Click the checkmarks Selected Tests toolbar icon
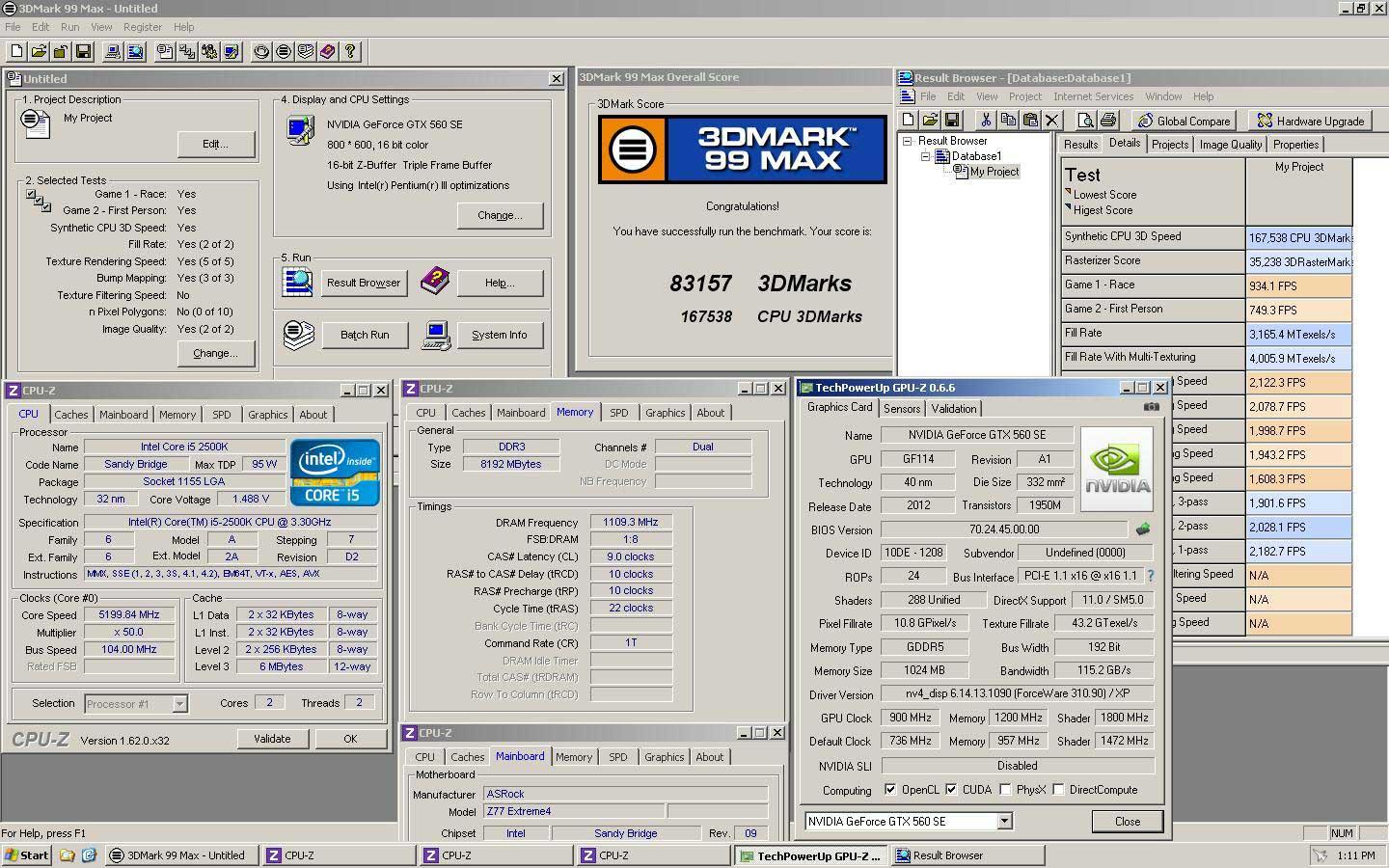Viewport: 1389px width, 868px height. 187,51
